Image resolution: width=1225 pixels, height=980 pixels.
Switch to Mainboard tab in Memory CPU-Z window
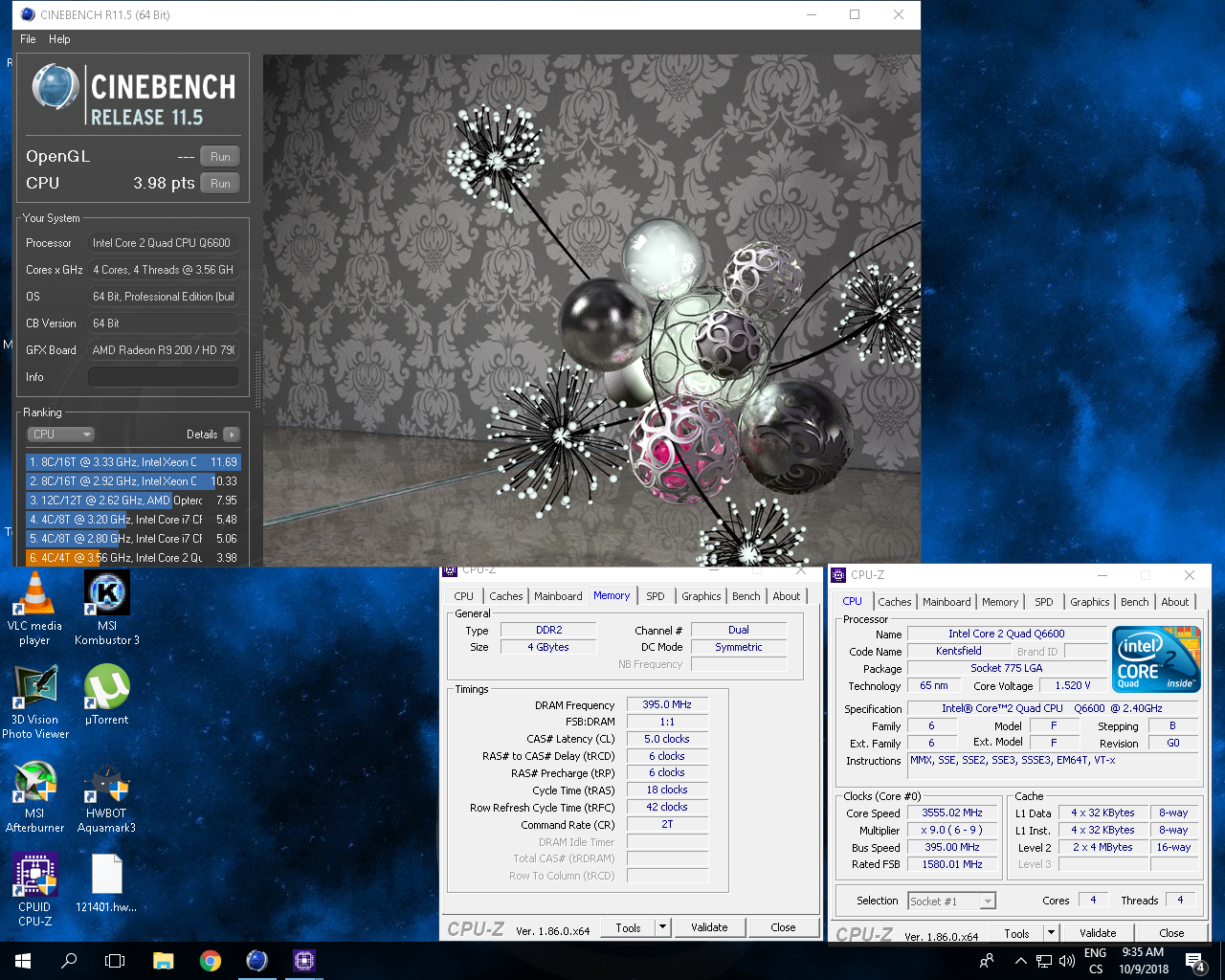(558, 596)
